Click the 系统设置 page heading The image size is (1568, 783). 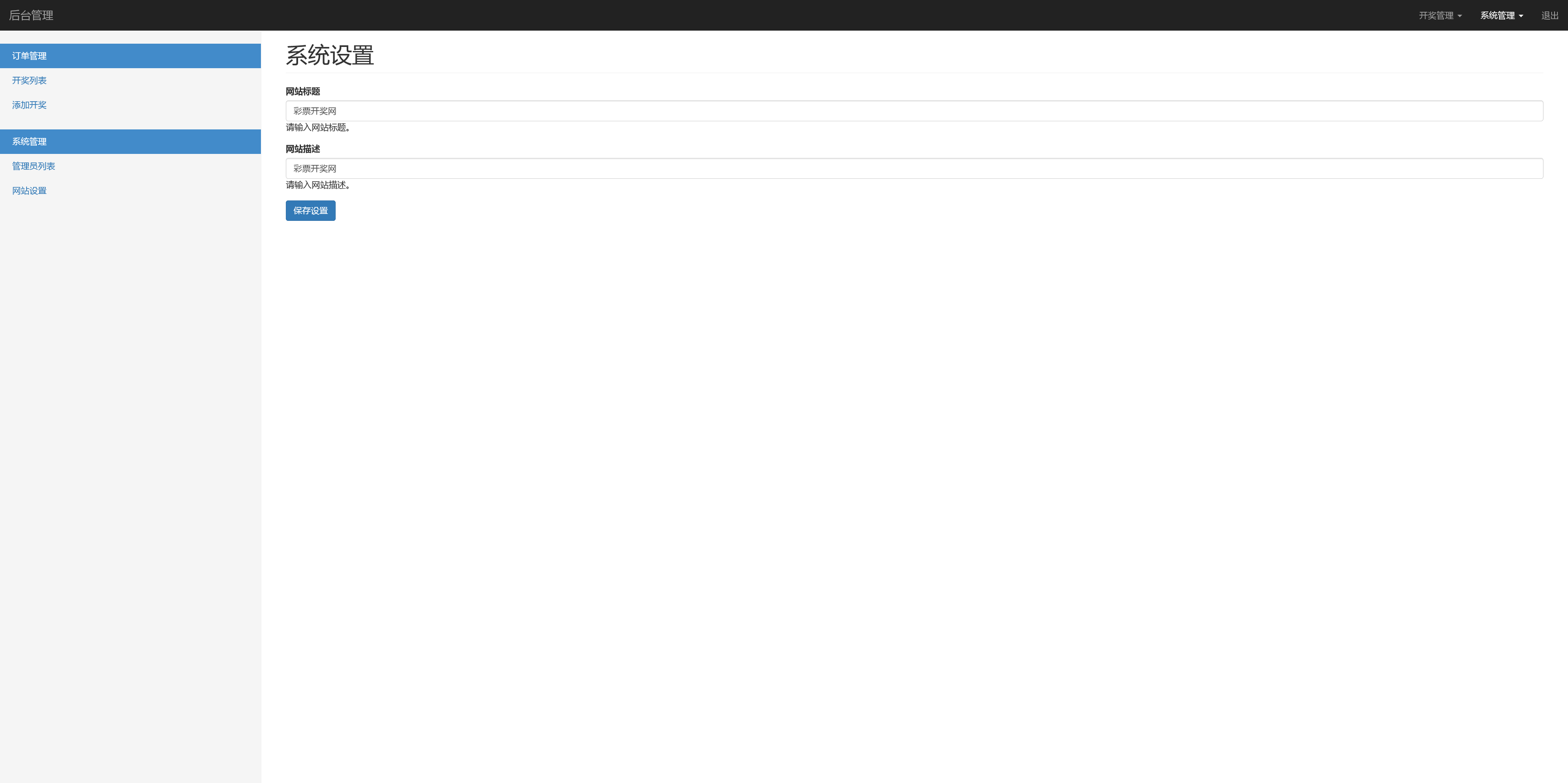point(330,56)
